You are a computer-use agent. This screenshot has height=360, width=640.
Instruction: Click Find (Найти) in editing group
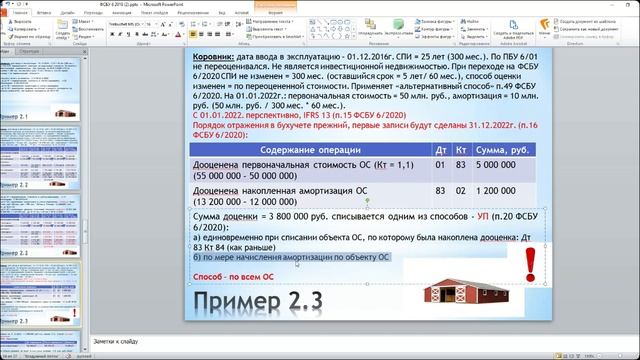pos(470,21)
